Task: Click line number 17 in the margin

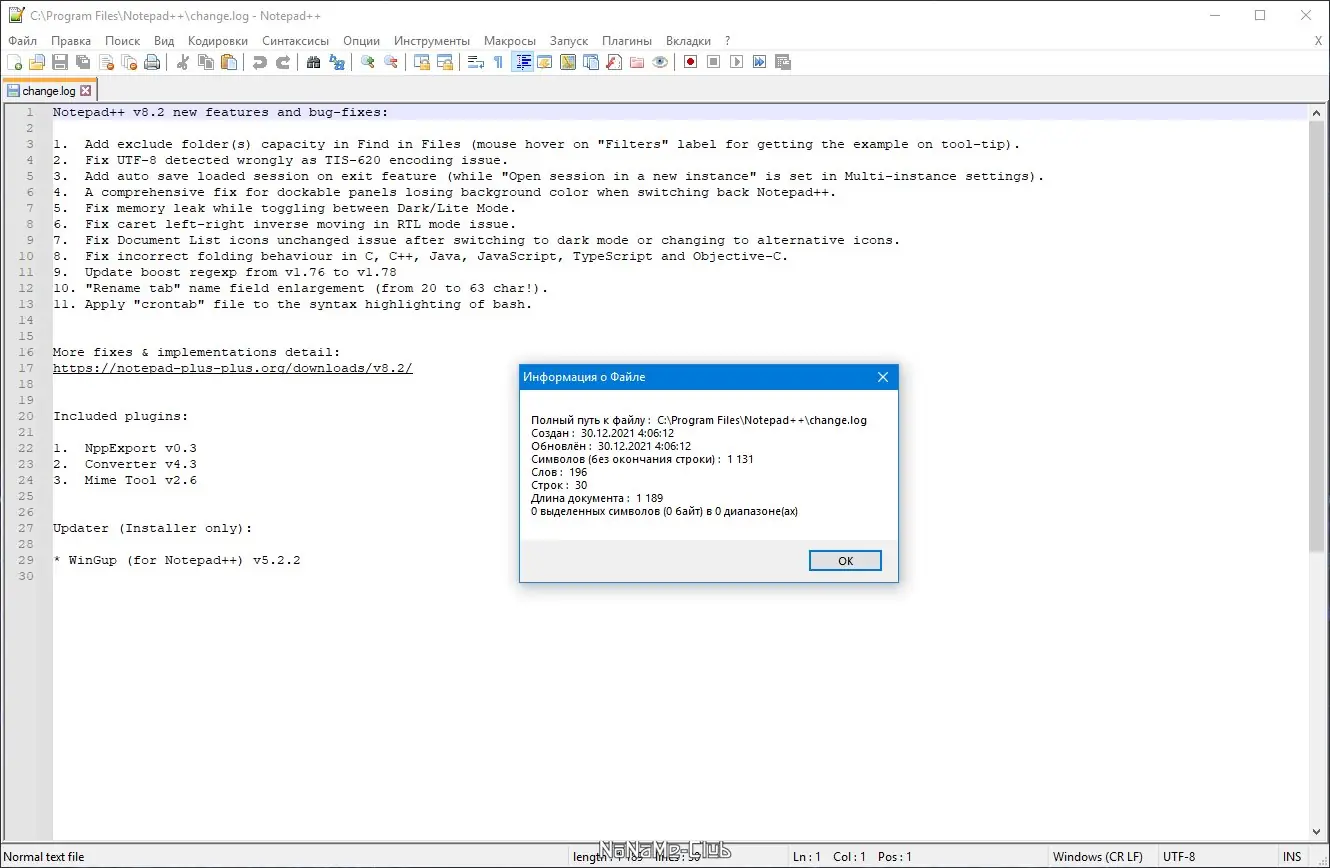Action: pos(29,368)
